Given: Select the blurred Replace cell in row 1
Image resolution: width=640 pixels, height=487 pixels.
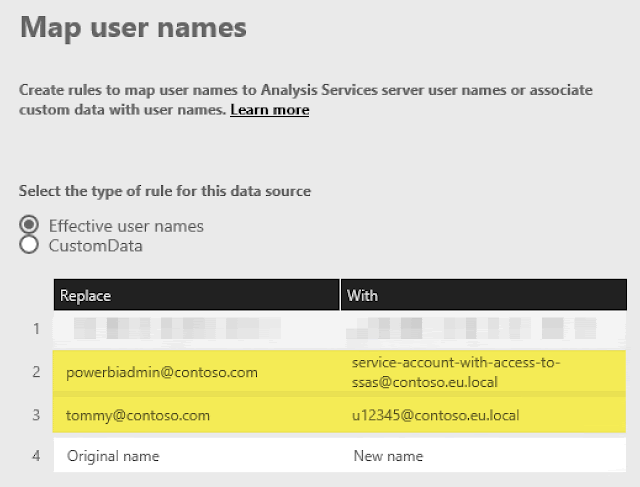Looking at the screenshot, I should (x=196, y=327).
